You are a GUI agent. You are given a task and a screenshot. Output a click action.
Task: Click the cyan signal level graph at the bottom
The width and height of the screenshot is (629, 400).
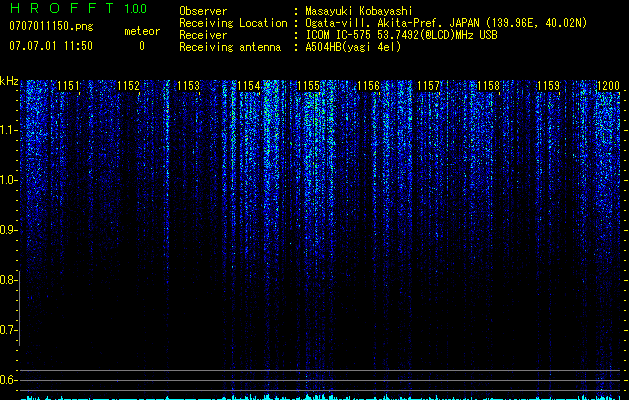coord(320,397)
